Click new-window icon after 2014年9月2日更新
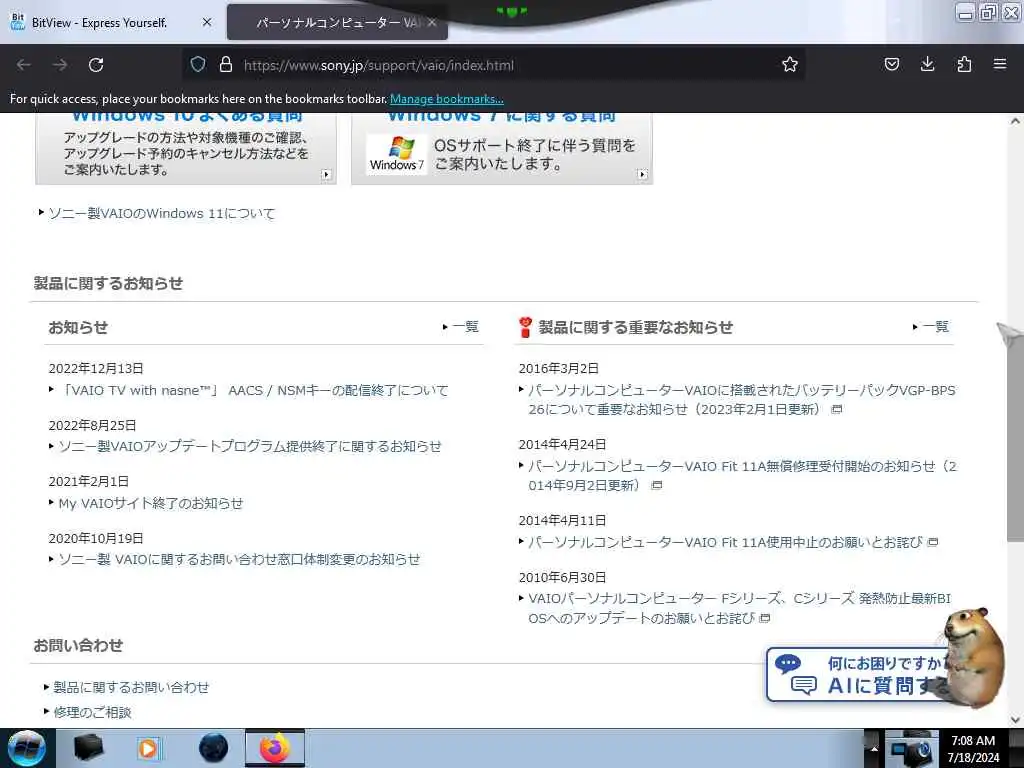 pyautogui.click(x=657, y=485)
